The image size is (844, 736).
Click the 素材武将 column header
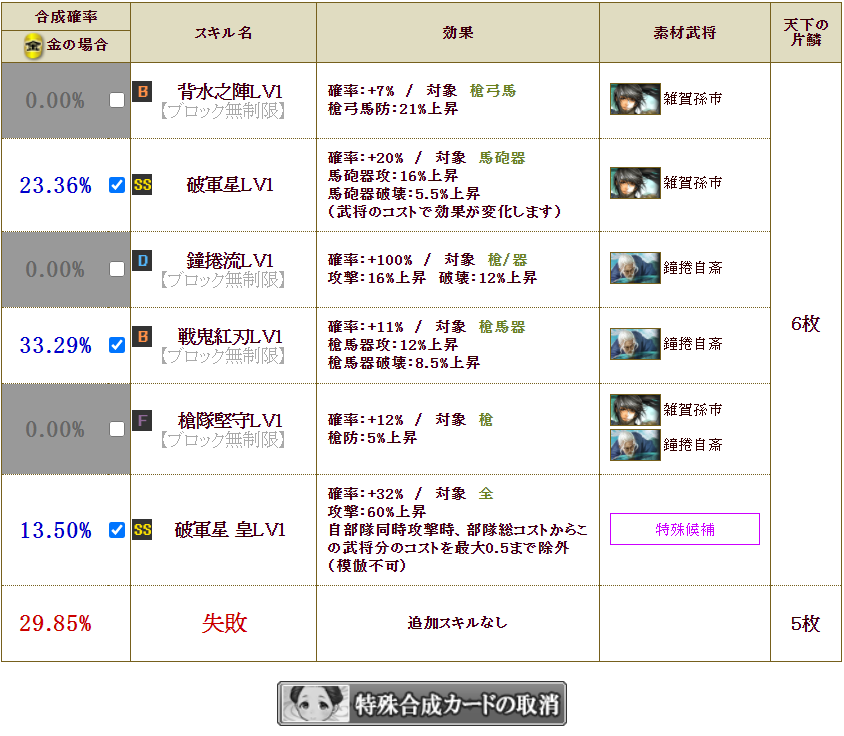tap(685, 33)
